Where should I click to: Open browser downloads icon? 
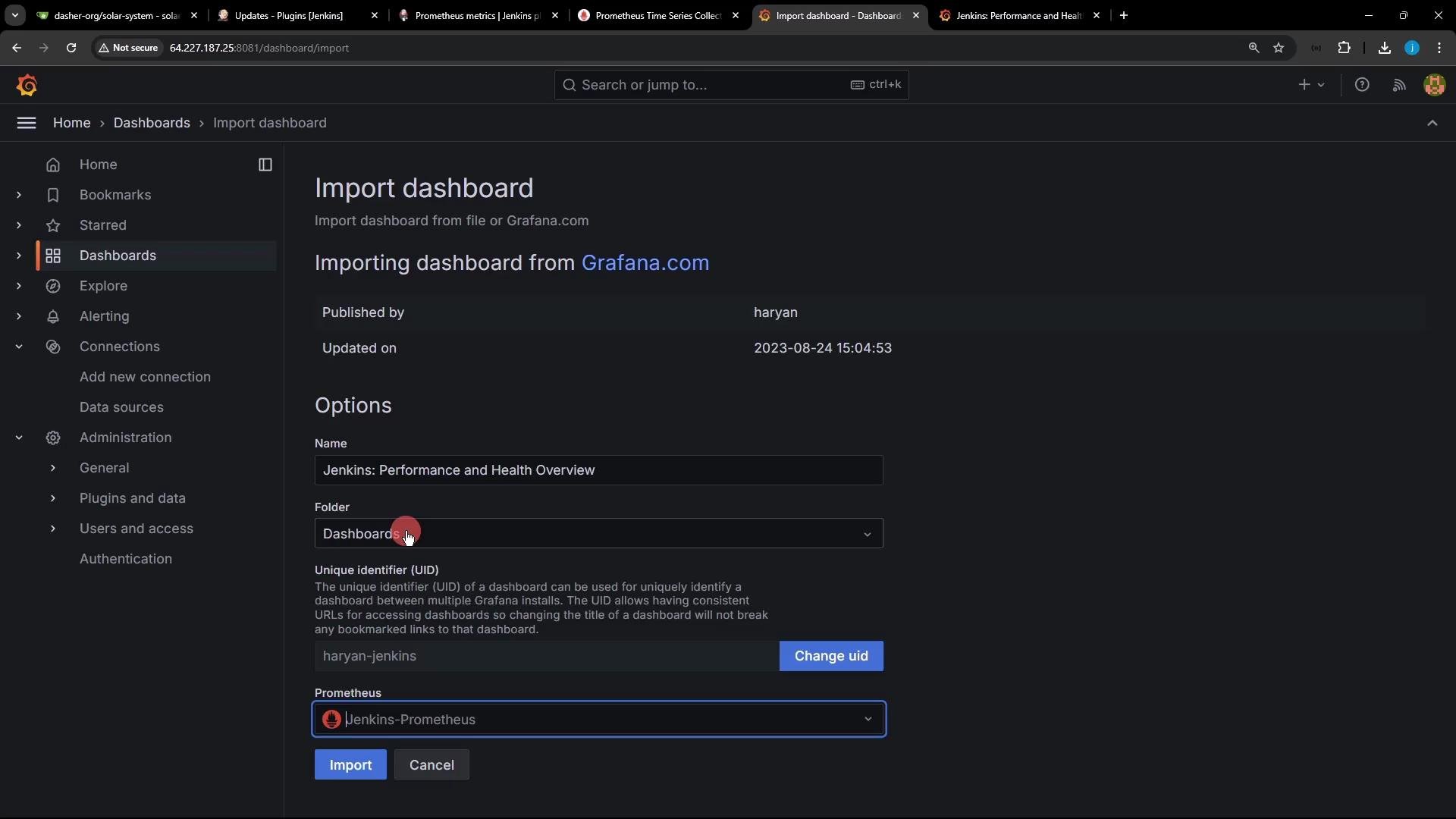tap(1385, 48)
